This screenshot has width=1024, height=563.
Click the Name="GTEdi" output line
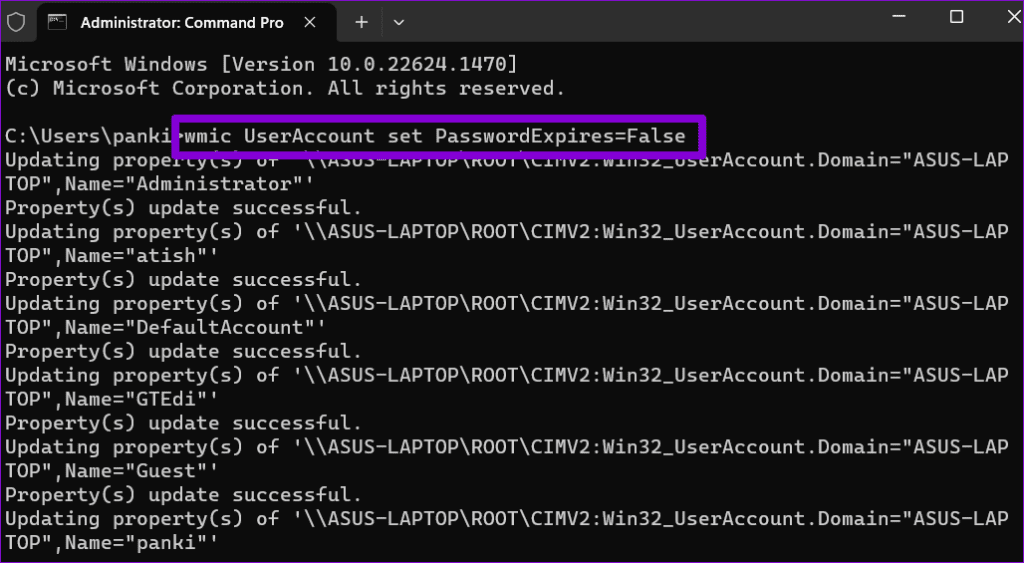(112, 399)
